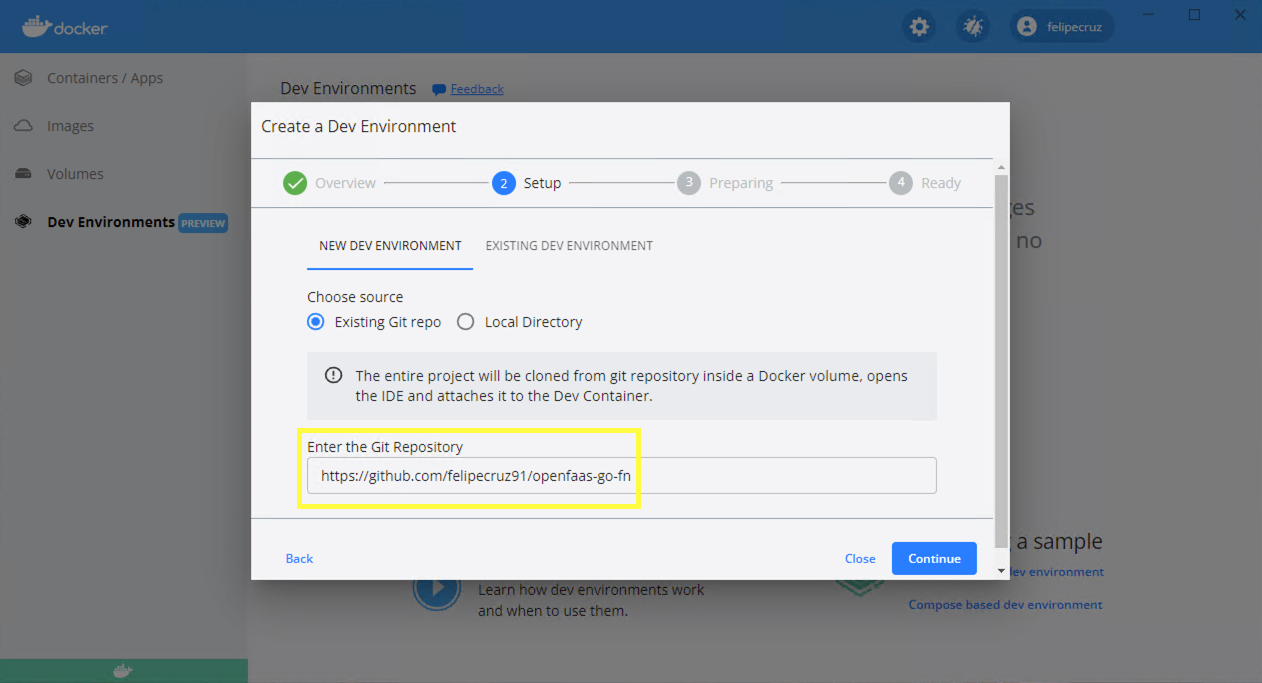The image size is (1262, 683).
Task: Click the Preparing step indicator
Action: 688,182
